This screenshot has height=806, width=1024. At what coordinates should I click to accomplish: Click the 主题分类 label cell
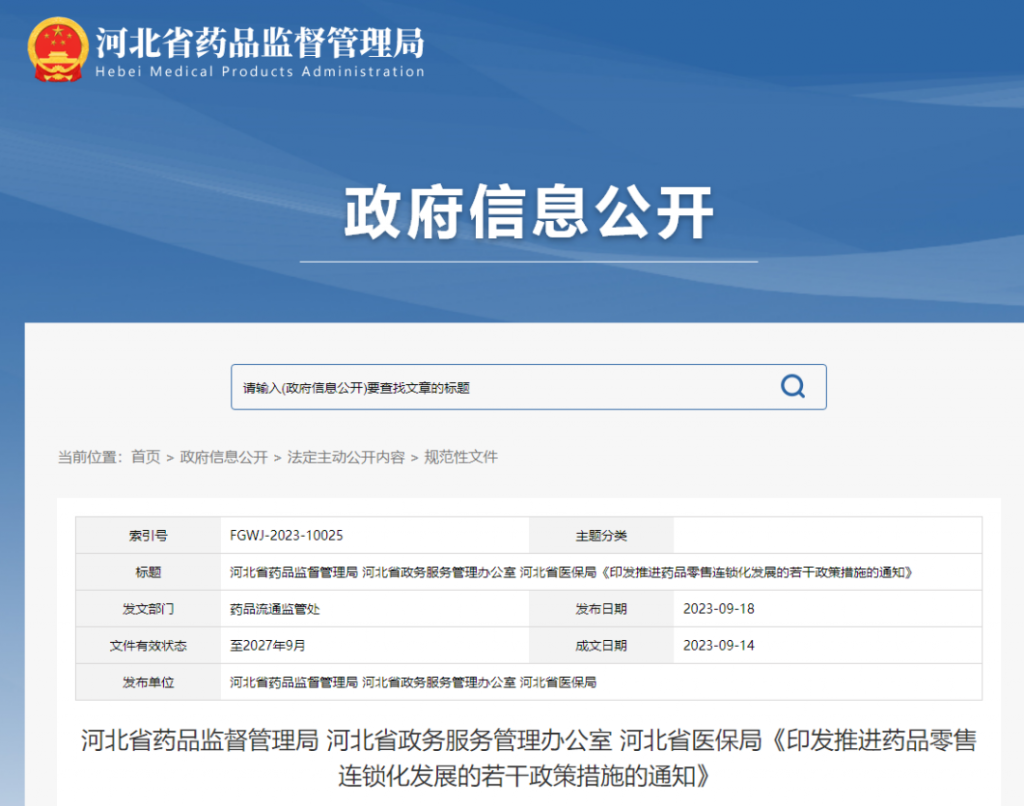point(601,536)
